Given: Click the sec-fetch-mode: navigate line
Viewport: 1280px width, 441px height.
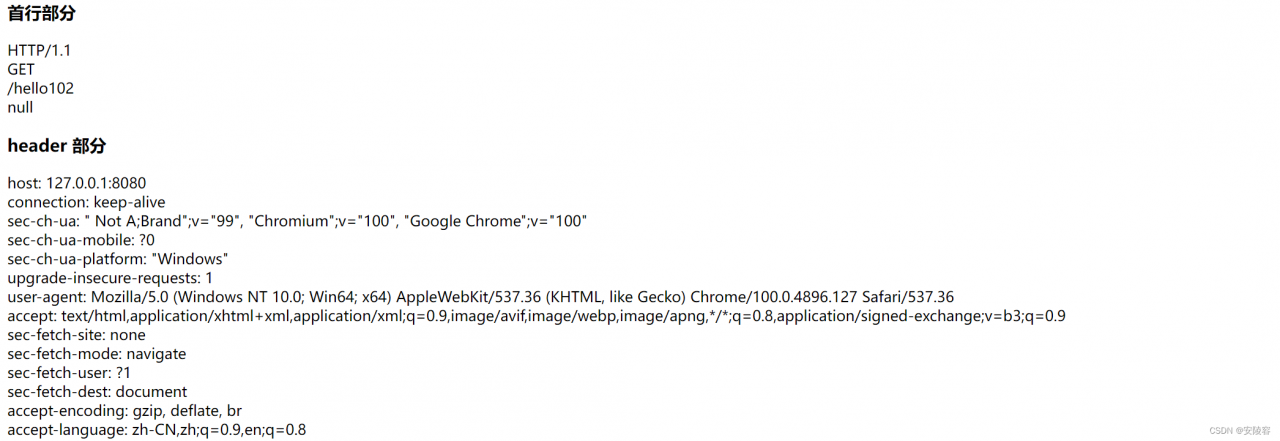Looking at the screenshot, I should click(x=97, y=354).
